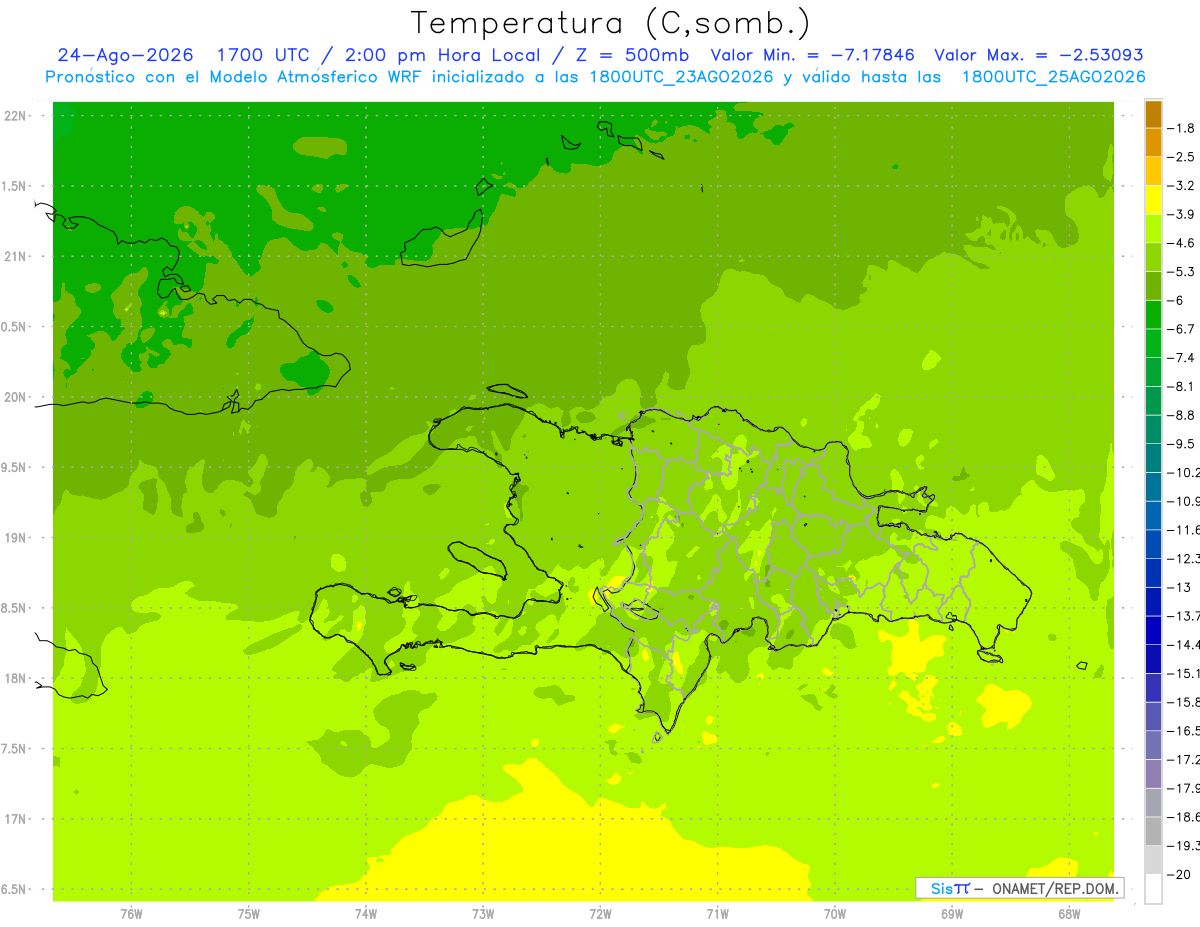
Task: Pick the legend swatch between -1.8 and -2.5
Action: click(1153, 143)
